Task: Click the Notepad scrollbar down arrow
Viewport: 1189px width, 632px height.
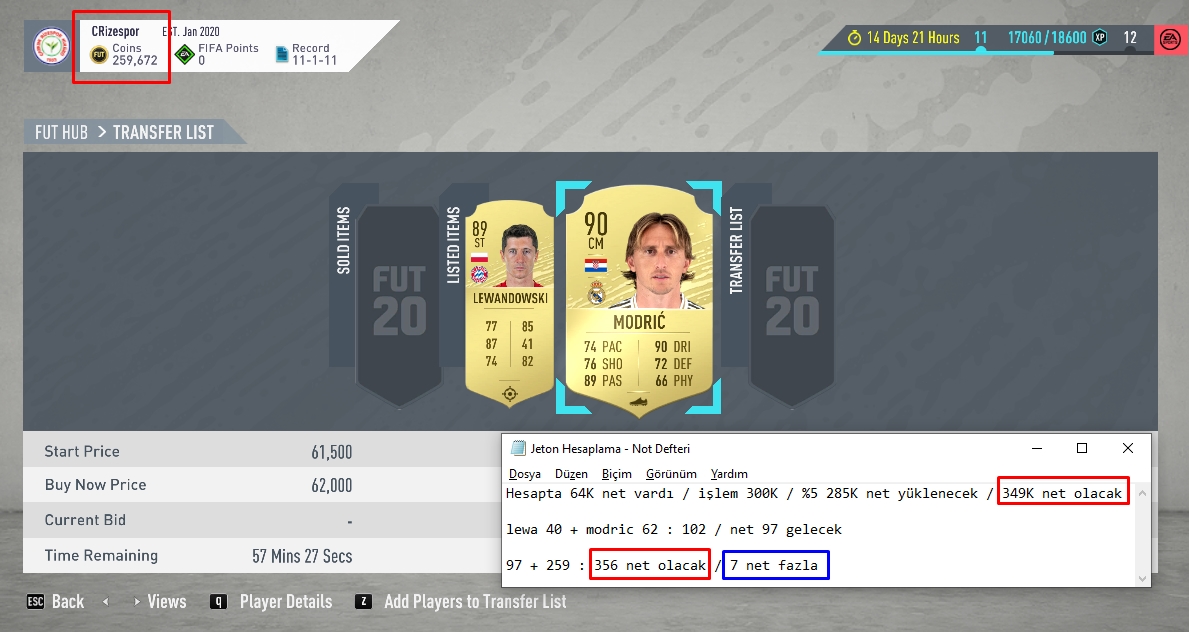Action: click(1142, 579)
